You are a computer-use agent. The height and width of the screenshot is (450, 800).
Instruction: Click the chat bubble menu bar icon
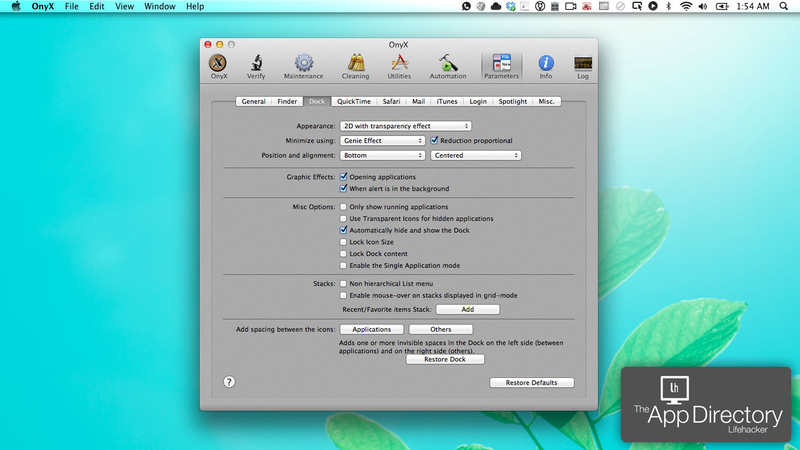[466, 6]
